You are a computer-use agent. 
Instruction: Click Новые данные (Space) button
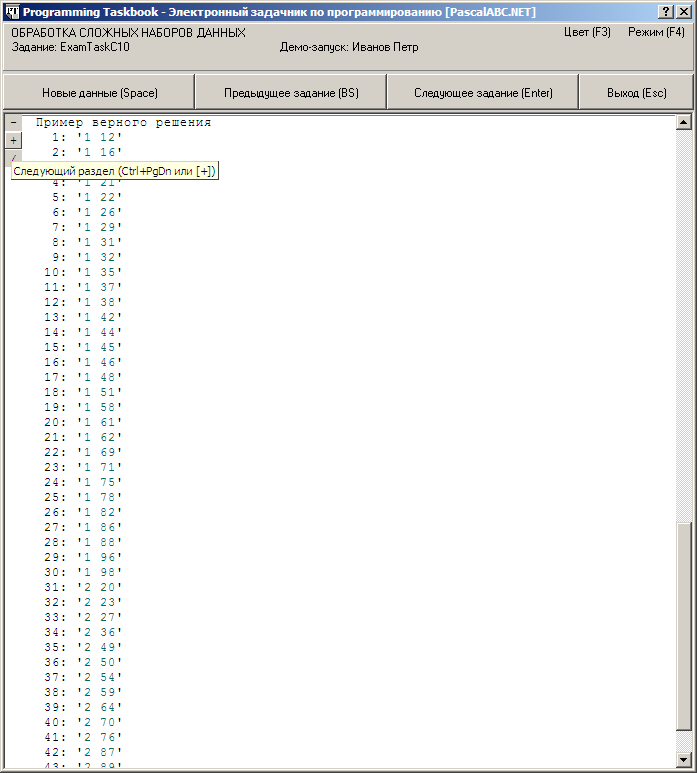pyautogui.click(x=99, y=93)
